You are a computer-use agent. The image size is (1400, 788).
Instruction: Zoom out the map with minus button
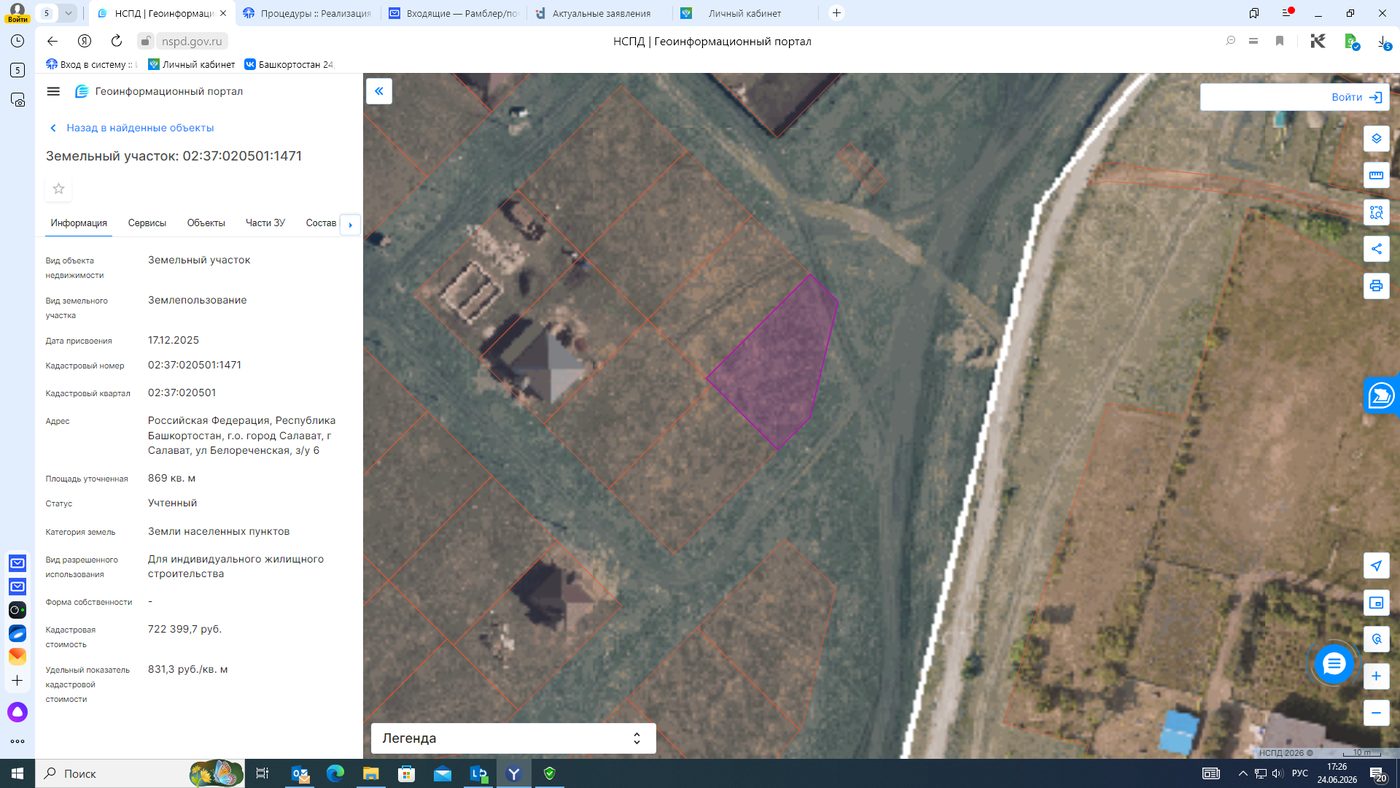pyautogui.click(x=1376, y=714)
